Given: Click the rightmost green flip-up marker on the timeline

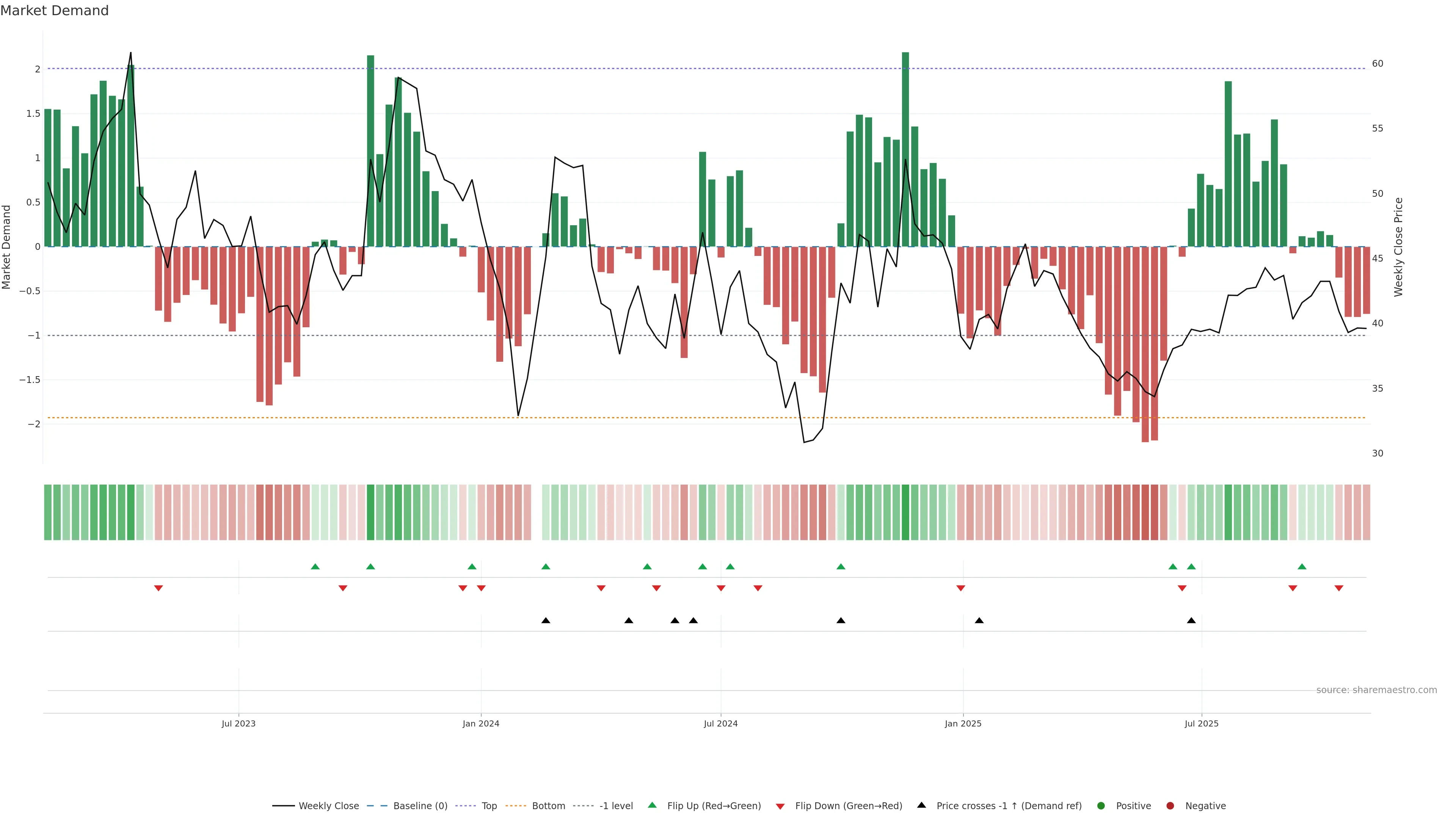Looking at the screenshot, I should point(1302,566).
